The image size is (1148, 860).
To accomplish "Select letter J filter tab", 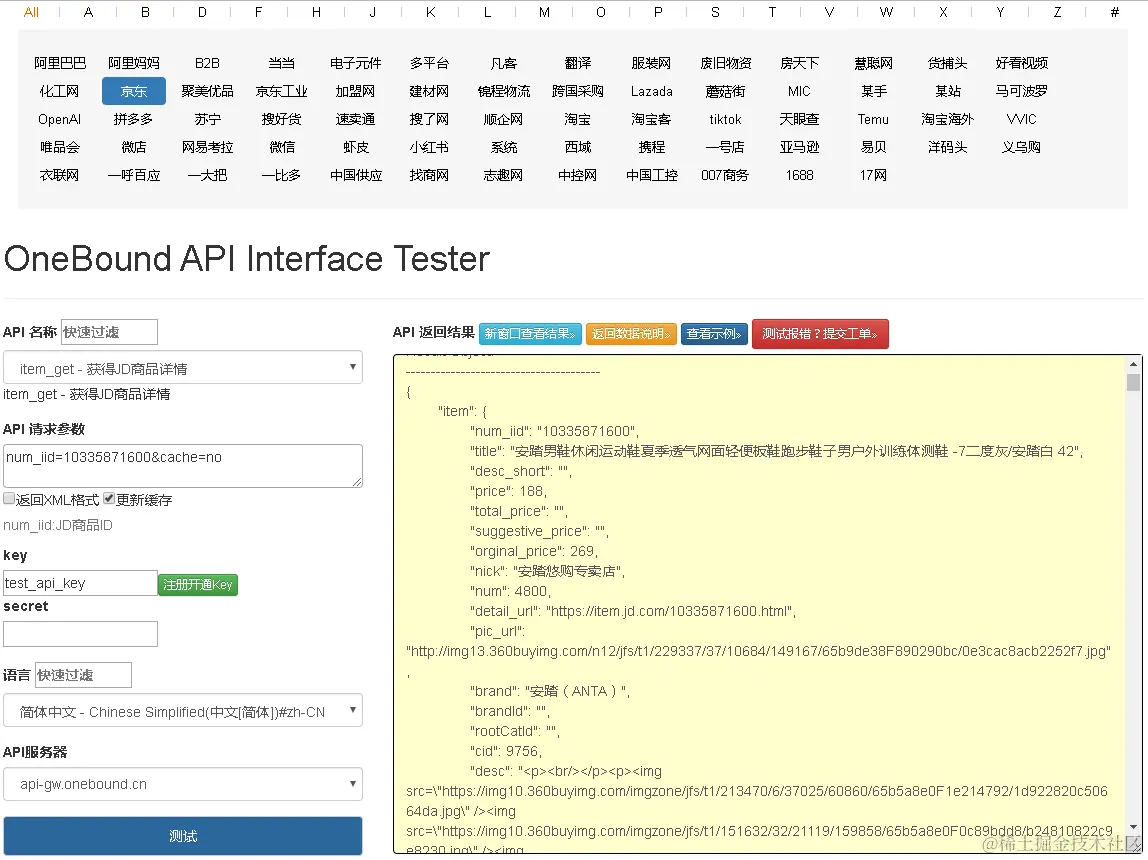I will (x=373, y=12).
